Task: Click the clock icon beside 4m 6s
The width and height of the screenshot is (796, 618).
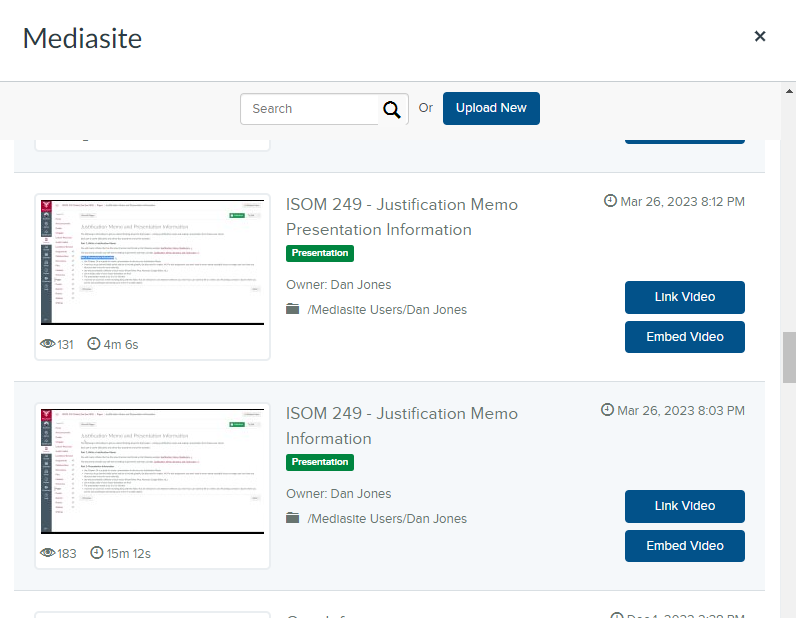Action: coord(94,344)
